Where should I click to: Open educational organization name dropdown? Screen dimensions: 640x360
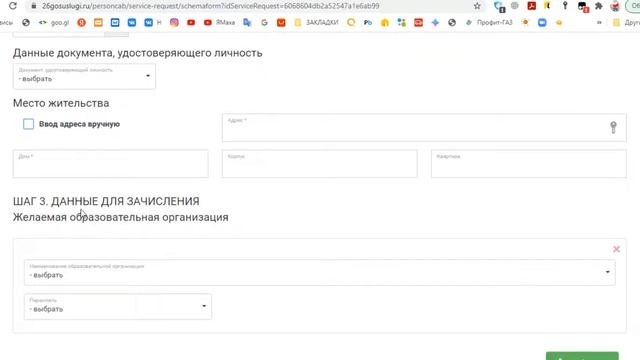tap(320, 272)
